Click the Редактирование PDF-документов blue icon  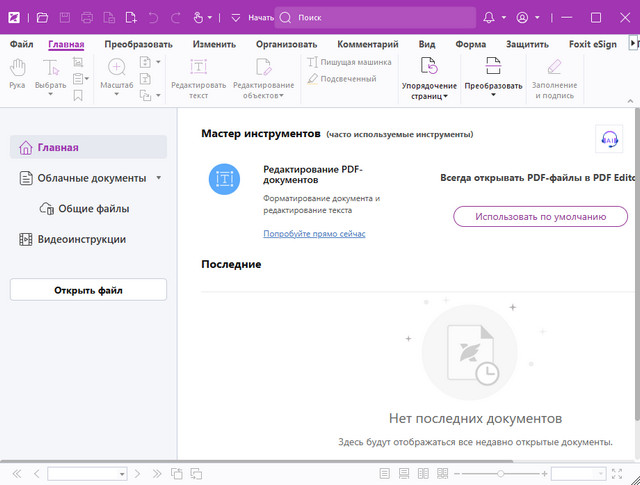(223, 180)
